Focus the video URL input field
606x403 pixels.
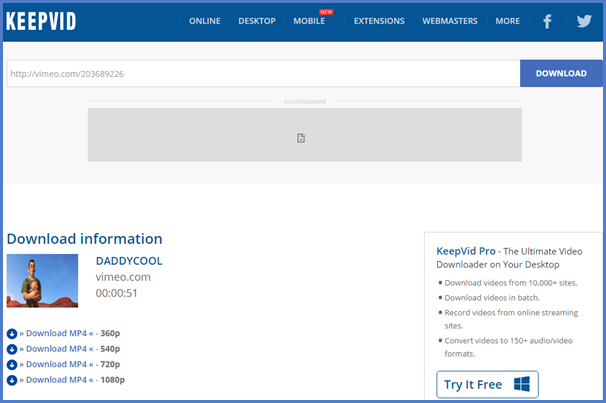pyautogui.click(x=263, y=73)
